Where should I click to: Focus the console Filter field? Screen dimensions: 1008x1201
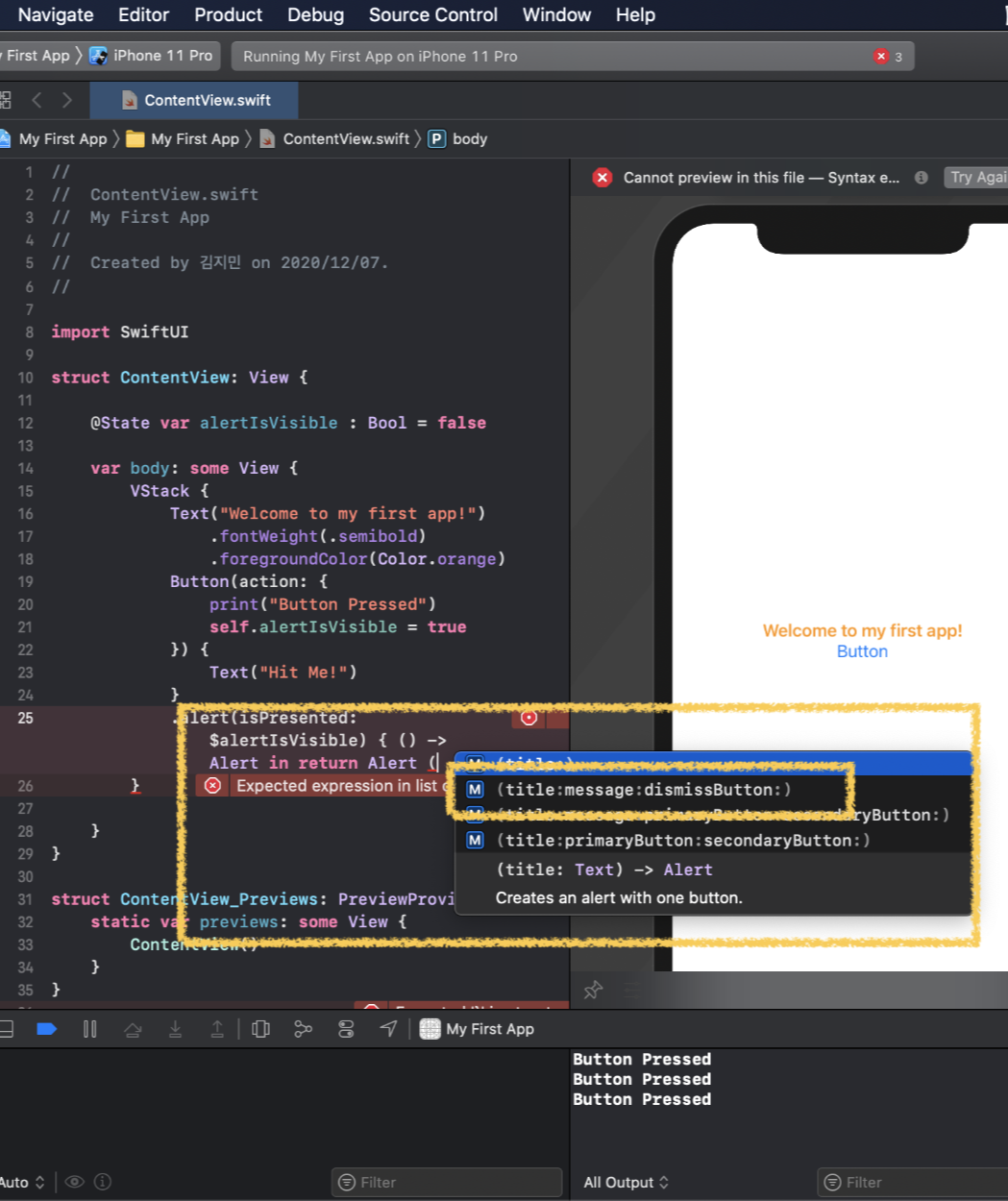913,1182
